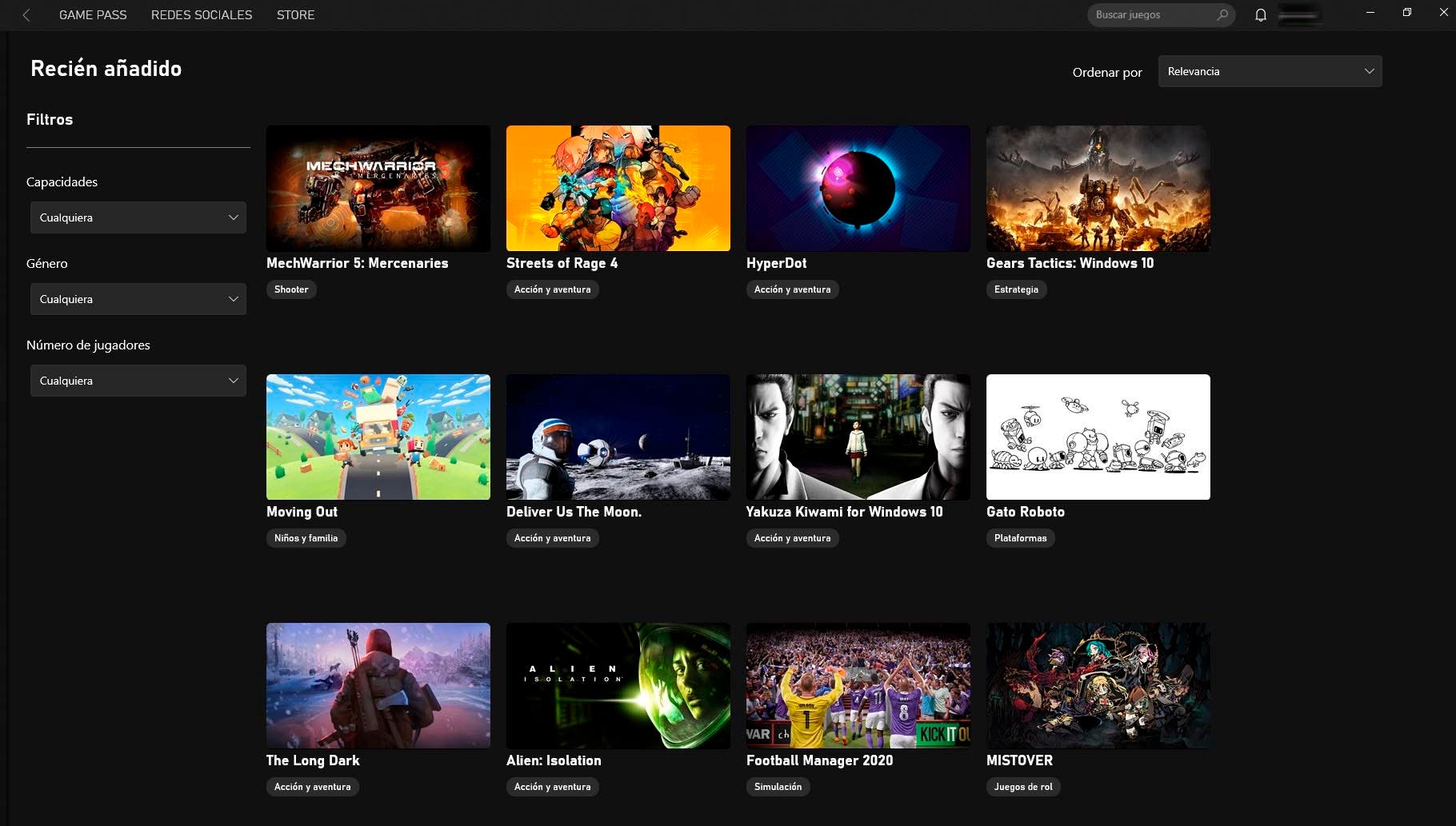Click Gears Tactics: Windows 10 title
This screenshot has width=1456, height=826.
coord(1070,263)
